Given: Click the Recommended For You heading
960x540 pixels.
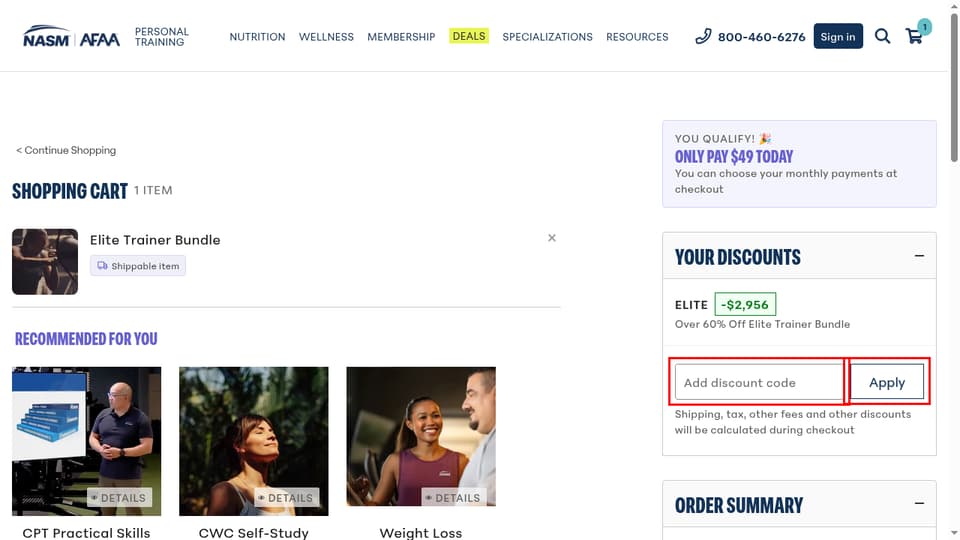Looking at the screenshot, I should click(x=86, y=339).
